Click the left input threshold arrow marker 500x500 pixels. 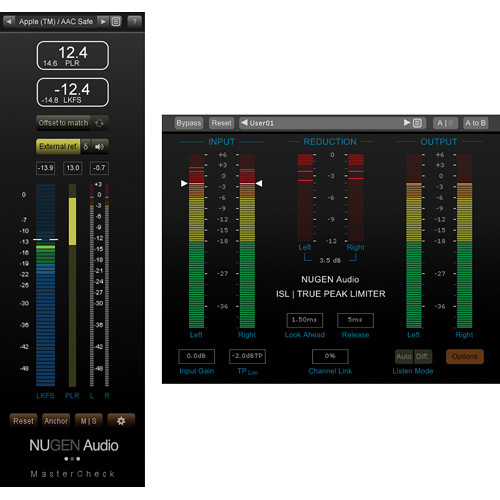[184, 183]
